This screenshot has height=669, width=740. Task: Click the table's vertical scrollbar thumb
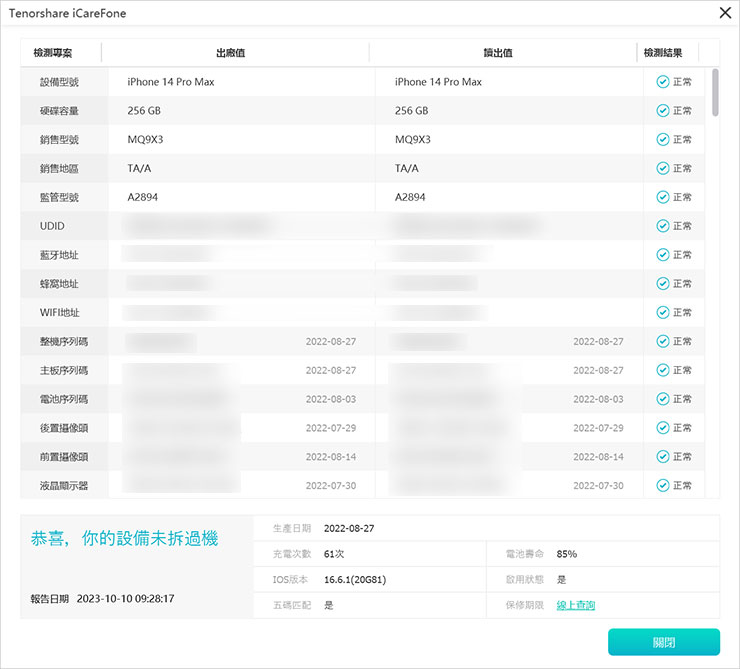coord(715,92)
